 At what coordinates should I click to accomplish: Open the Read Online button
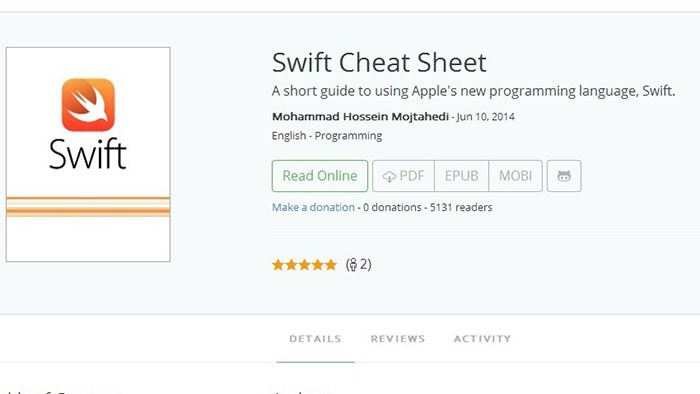[x=320, y=176]
